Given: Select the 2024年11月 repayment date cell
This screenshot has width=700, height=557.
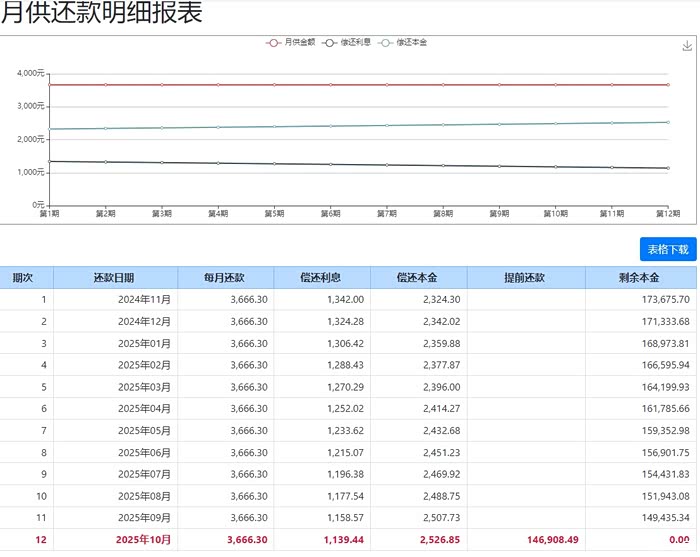Looking at the screenshot, I should tap(144, 299).
